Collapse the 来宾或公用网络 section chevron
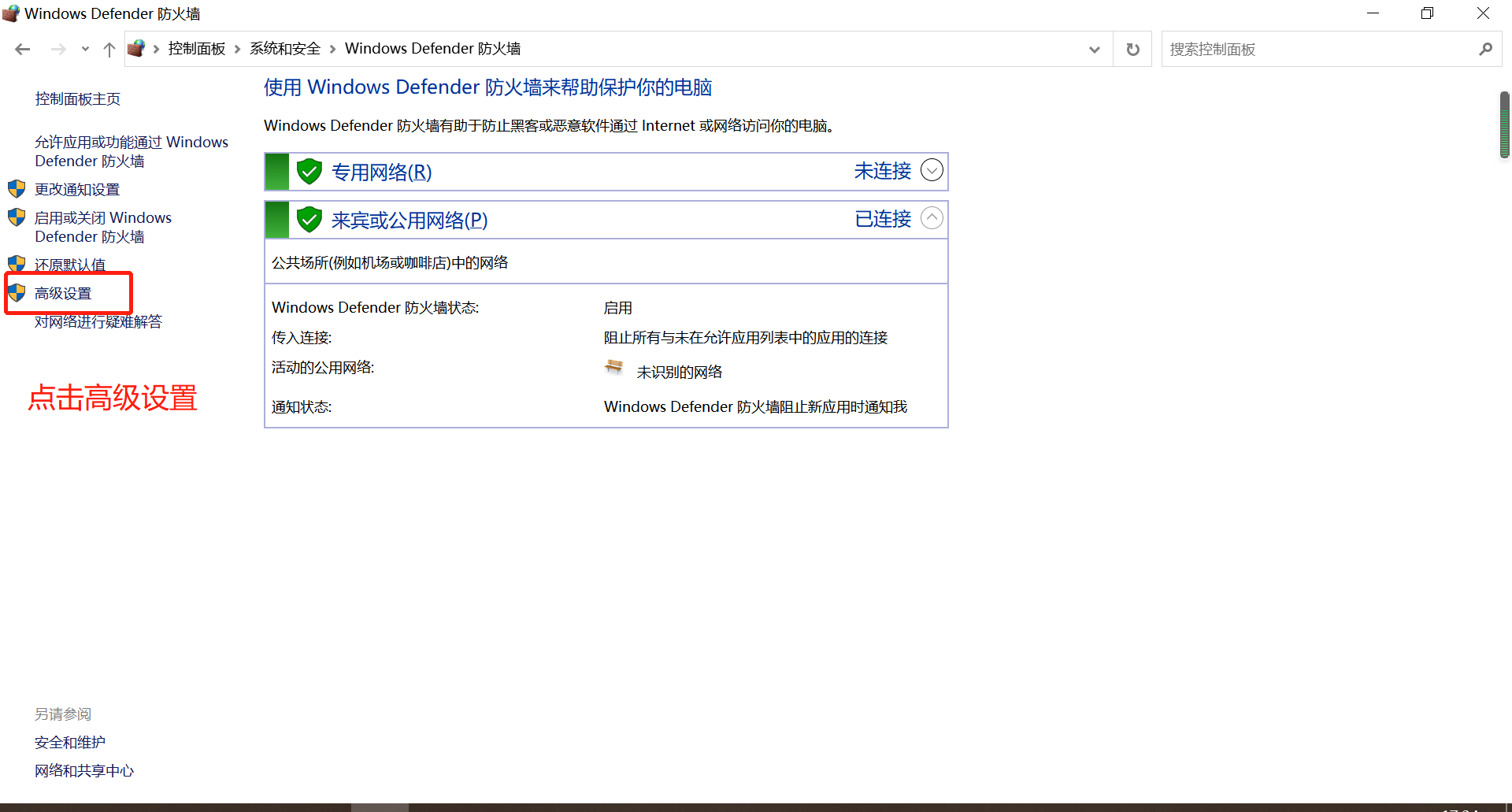The height and width of the screenshot is (812, 1512). click(x=932, y=218)
